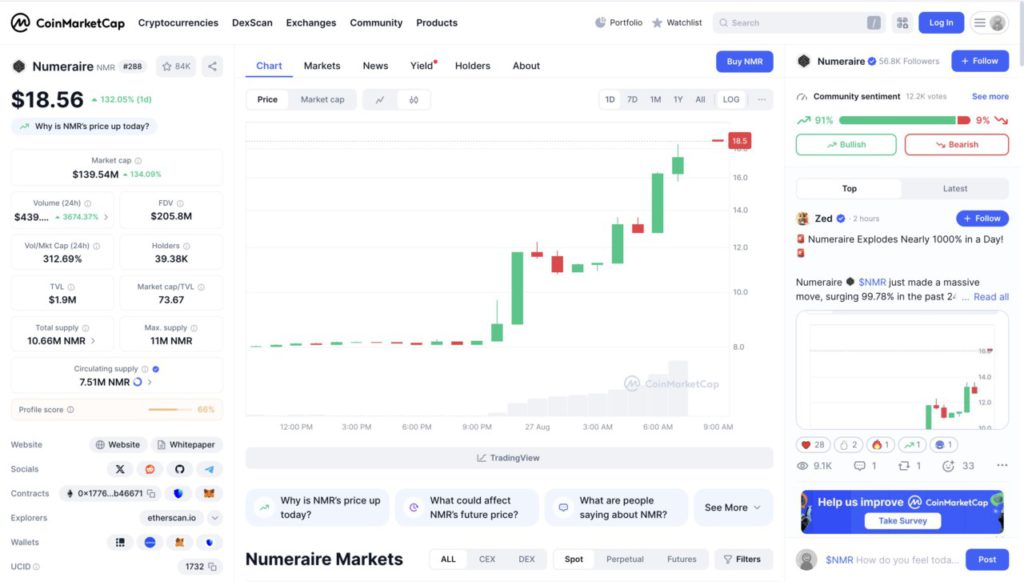The image size is (1024, 582).
Task: Switch to the candlestick chart icon
Action: (x=413, y=100)
